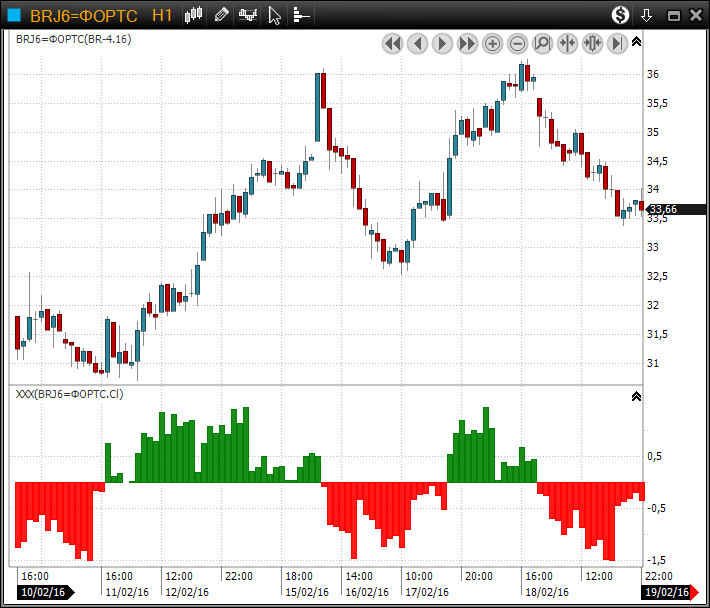Click the BRJ6=ФОРТС instrument name

click(84, 16)
